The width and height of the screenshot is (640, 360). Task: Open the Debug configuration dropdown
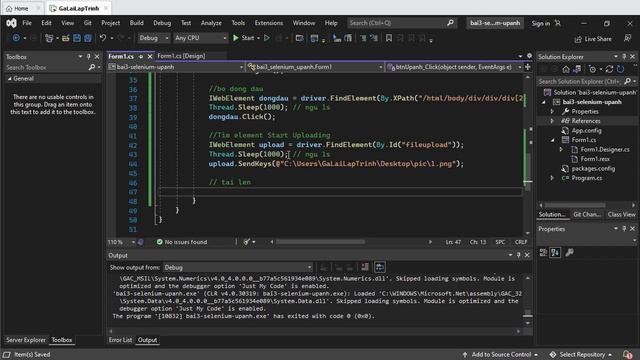tap(154, 38)
